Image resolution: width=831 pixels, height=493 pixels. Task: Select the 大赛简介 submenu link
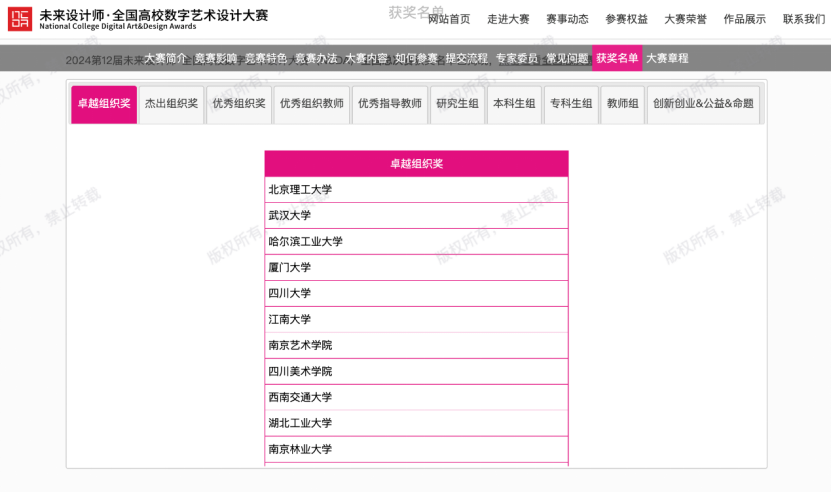[165, 59]
